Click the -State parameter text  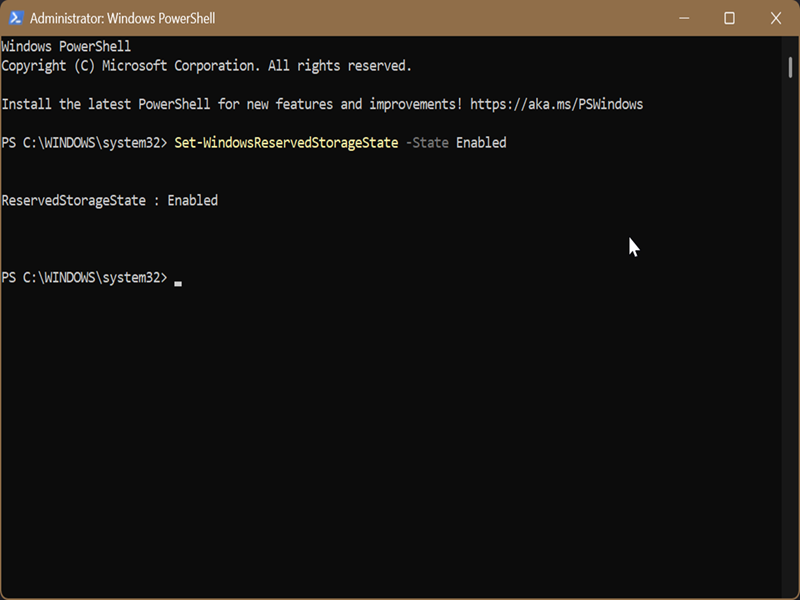[427, 142]
